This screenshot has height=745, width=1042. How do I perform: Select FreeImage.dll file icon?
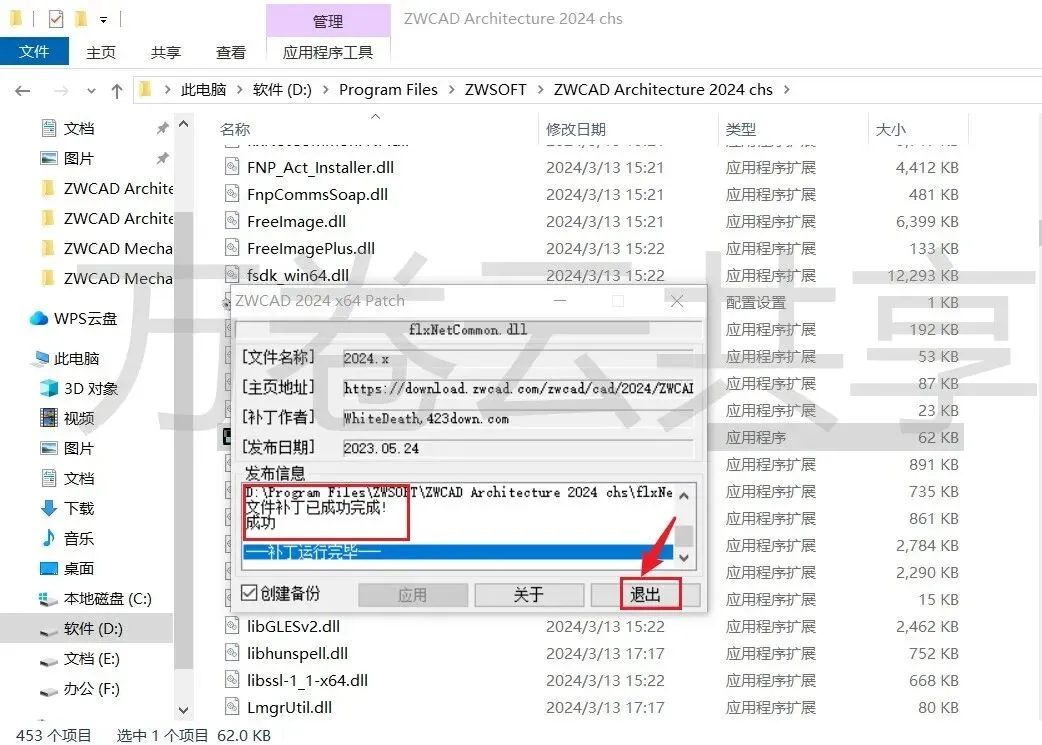click(x=231, y=221)
